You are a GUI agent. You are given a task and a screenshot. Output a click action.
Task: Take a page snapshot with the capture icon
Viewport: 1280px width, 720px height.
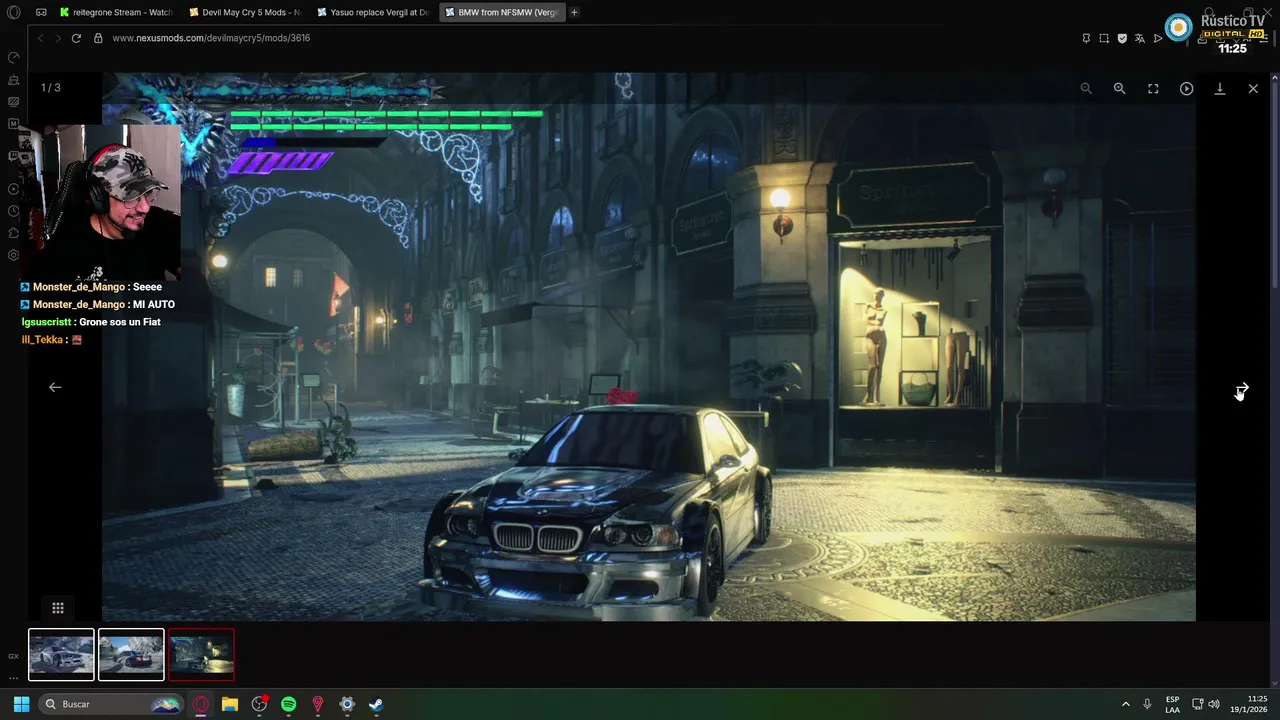pos(1104,38)
